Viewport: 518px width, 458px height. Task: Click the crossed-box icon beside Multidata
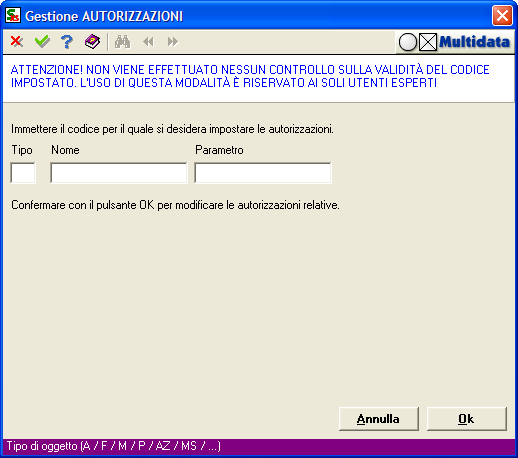tap(428, 42)
